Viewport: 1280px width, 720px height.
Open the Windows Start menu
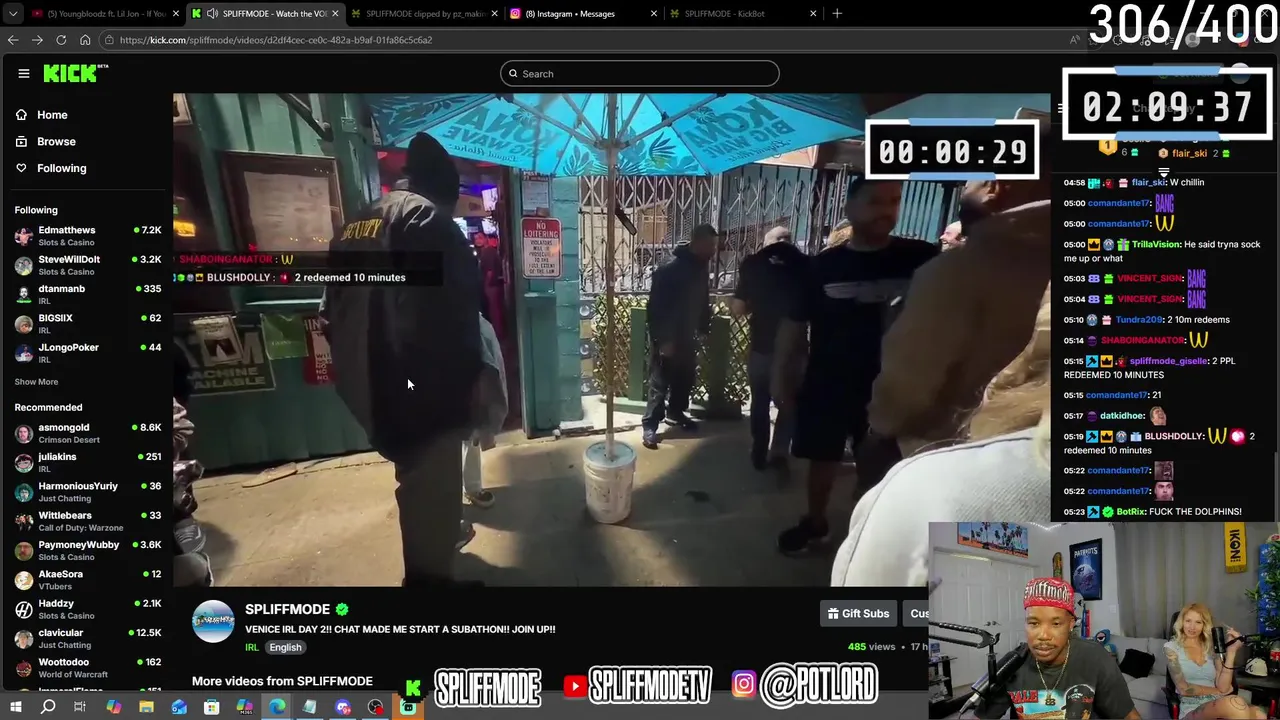click(x=15, y=708)
